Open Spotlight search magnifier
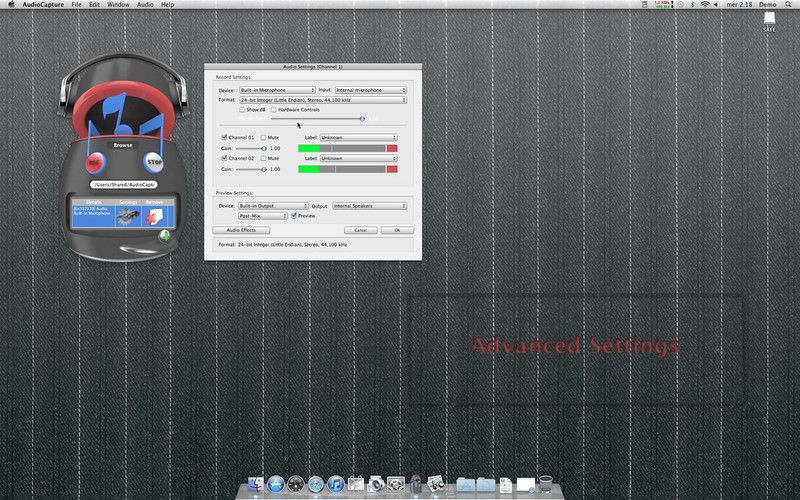800x500 pixels. (x=788, y=4)
